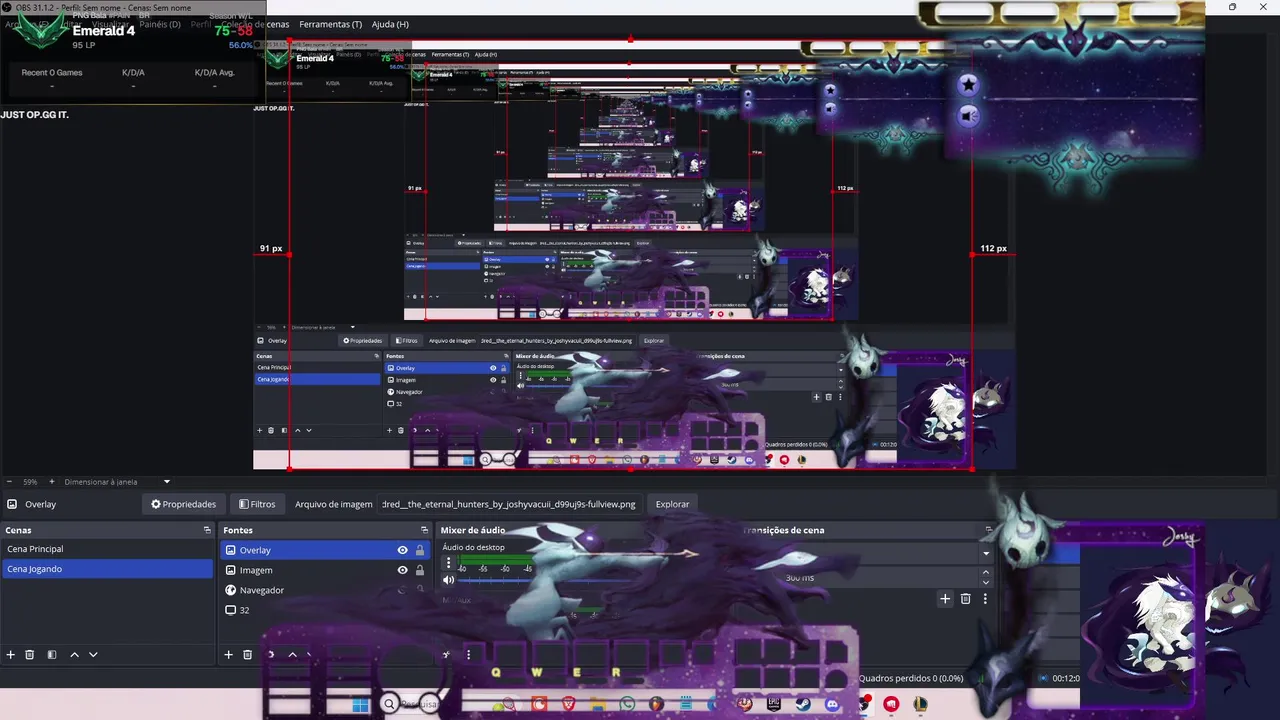Toggle lock on Overlay source

[420, 550]
